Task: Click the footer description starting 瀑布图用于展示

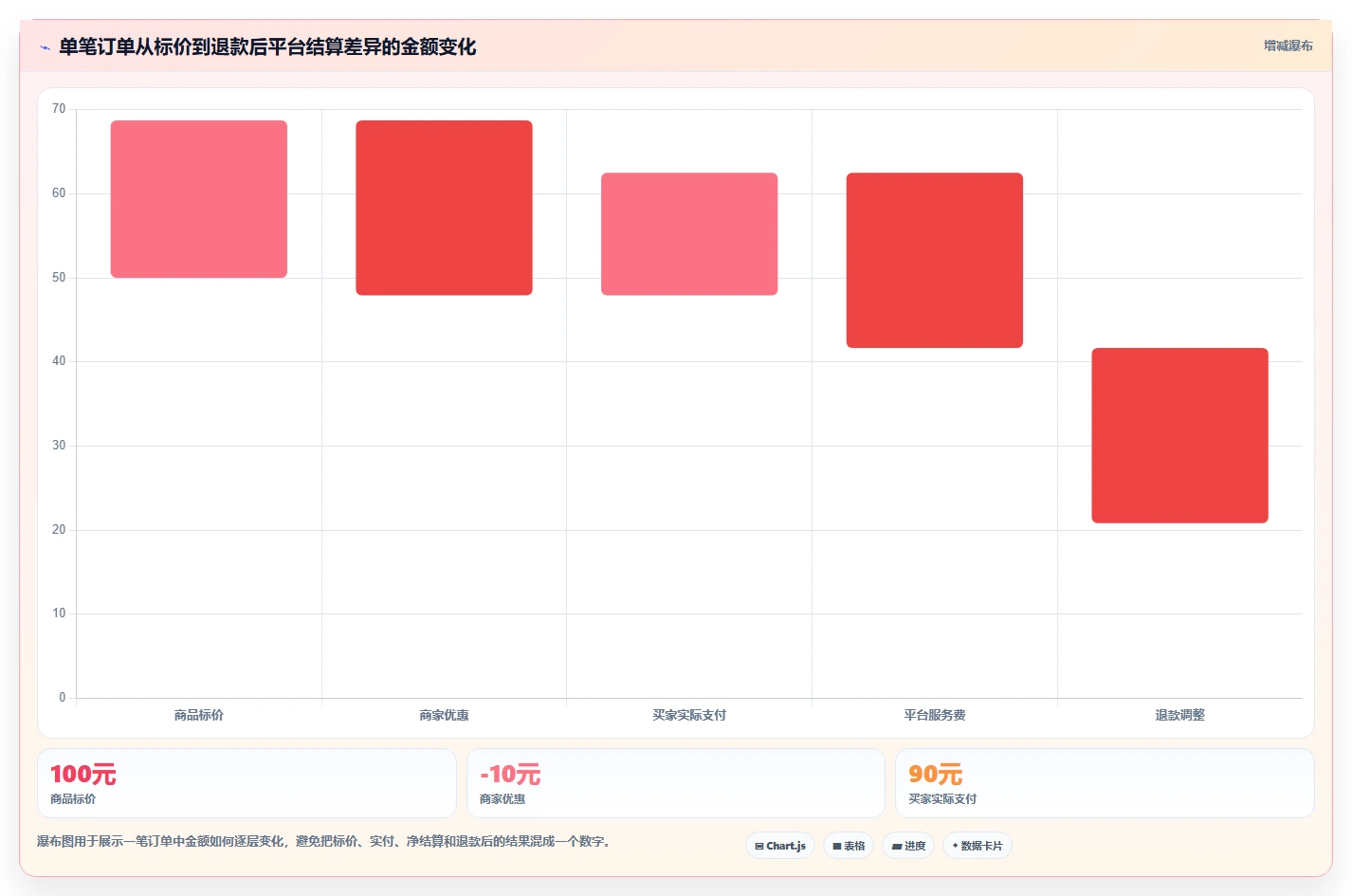Action: click(324, 841)
